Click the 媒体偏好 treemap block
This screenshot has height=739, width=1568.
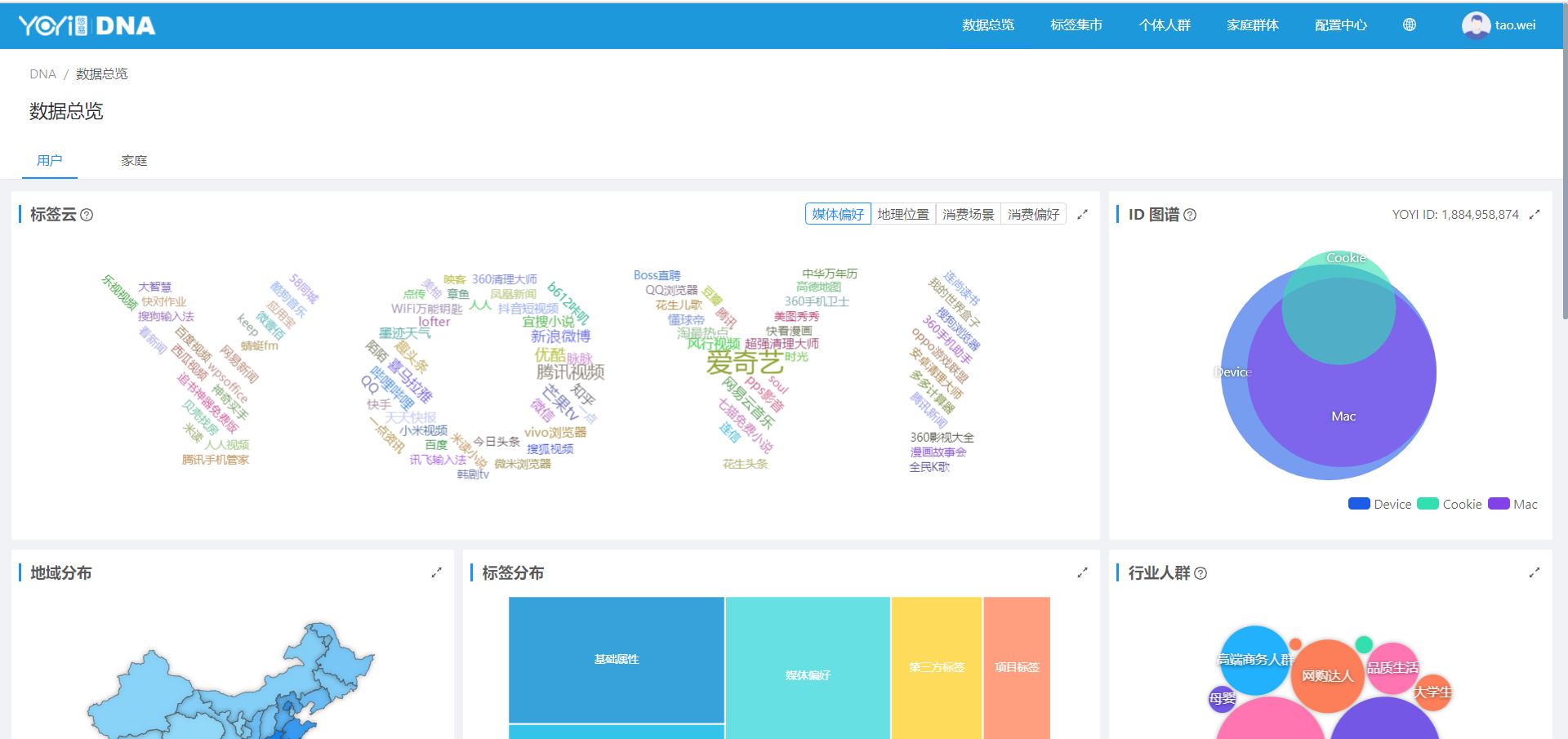808,670
